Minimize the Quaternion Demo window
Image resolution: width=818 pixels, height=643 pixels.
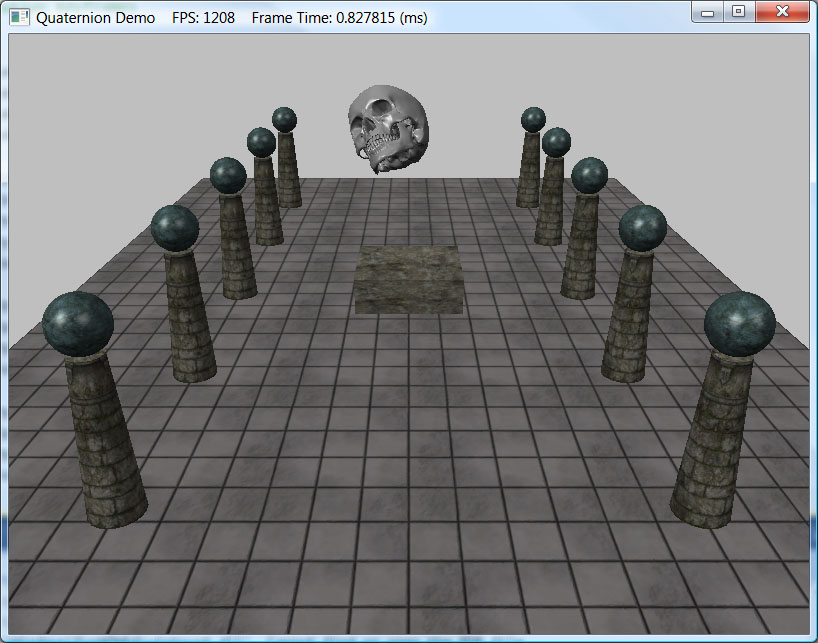click(707, 11)
